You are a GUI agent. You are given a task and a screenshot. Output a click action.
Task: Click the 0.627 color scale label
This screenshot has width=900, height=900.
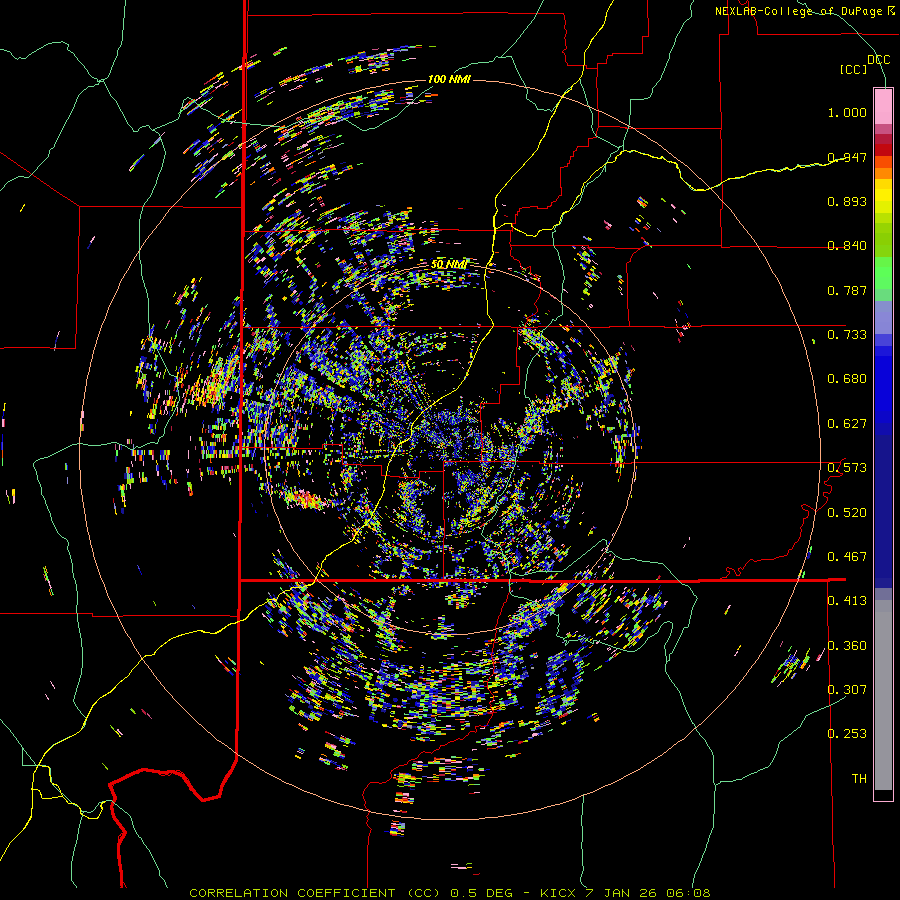click(847, 424)
